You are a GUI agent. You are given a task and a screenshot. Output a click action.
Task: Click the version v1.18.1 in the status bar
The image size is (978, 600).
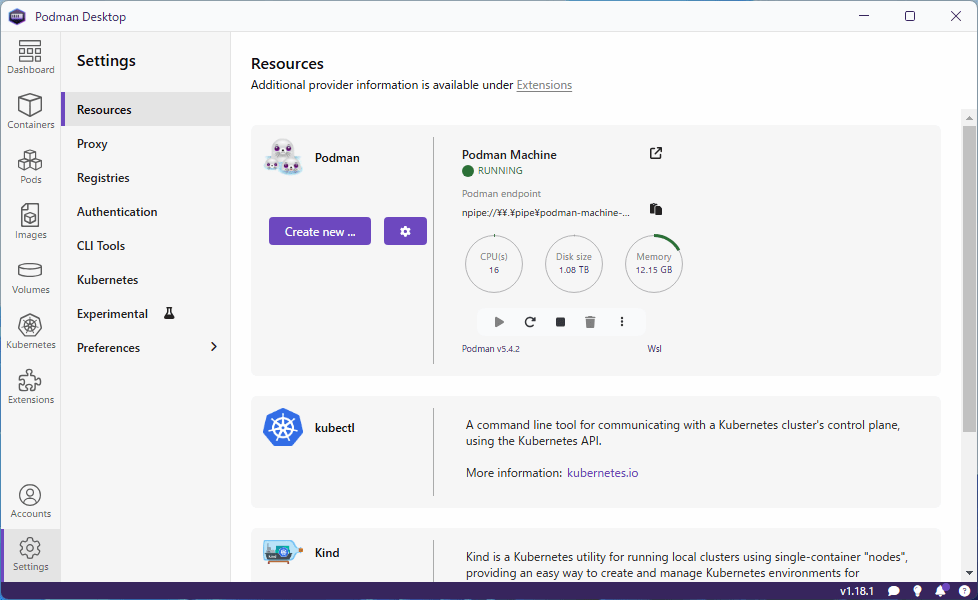pyautogui.click(x=856, y=591)
